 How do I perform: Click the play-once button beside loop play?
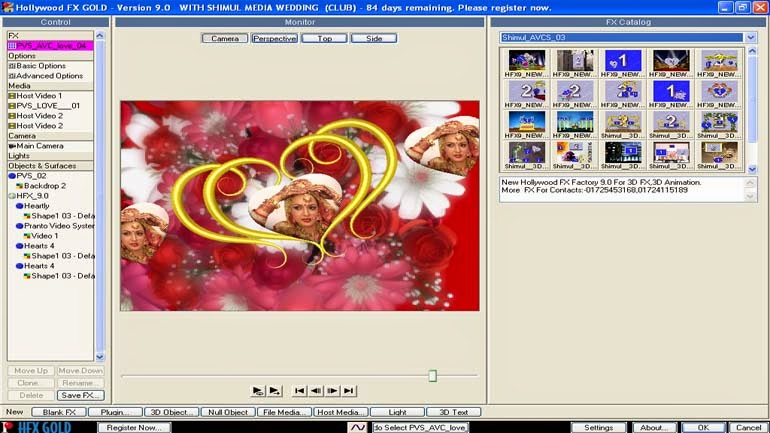click(x=275, y=391)
